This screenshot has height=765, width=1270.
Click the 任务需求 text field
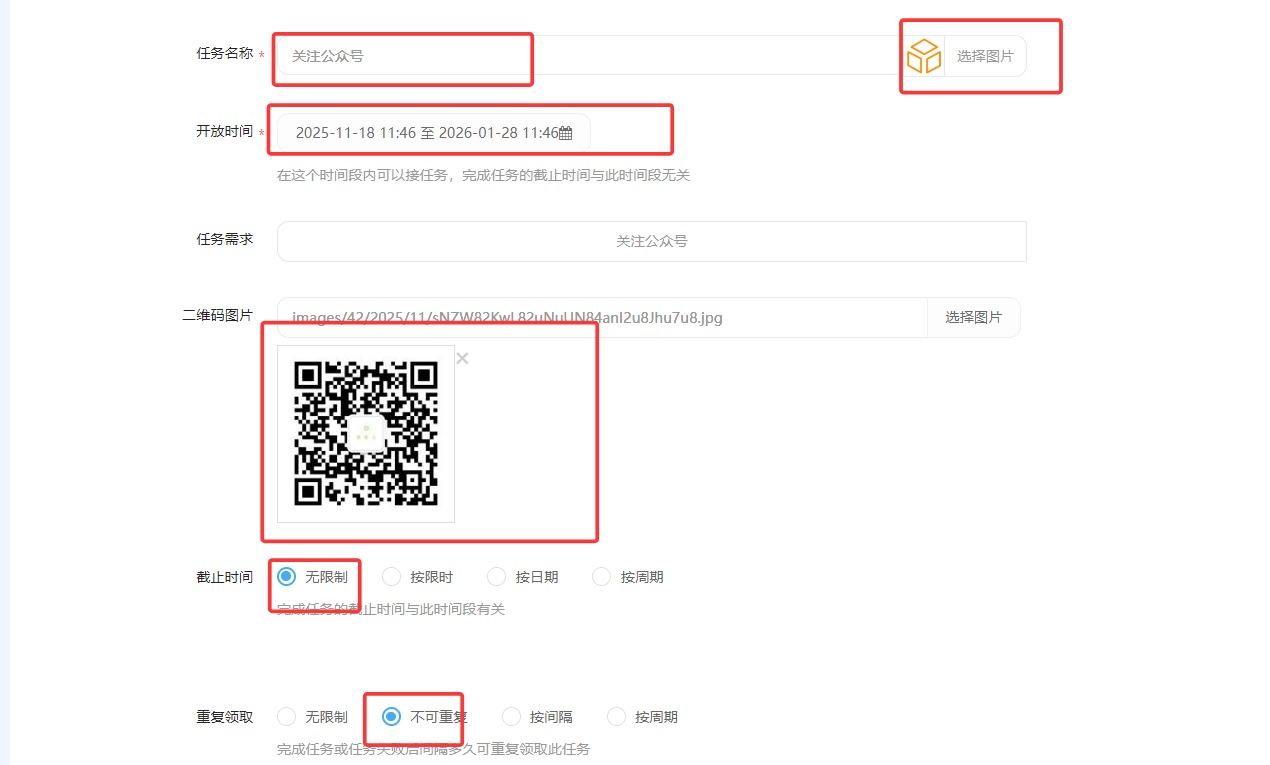[651, 241]
